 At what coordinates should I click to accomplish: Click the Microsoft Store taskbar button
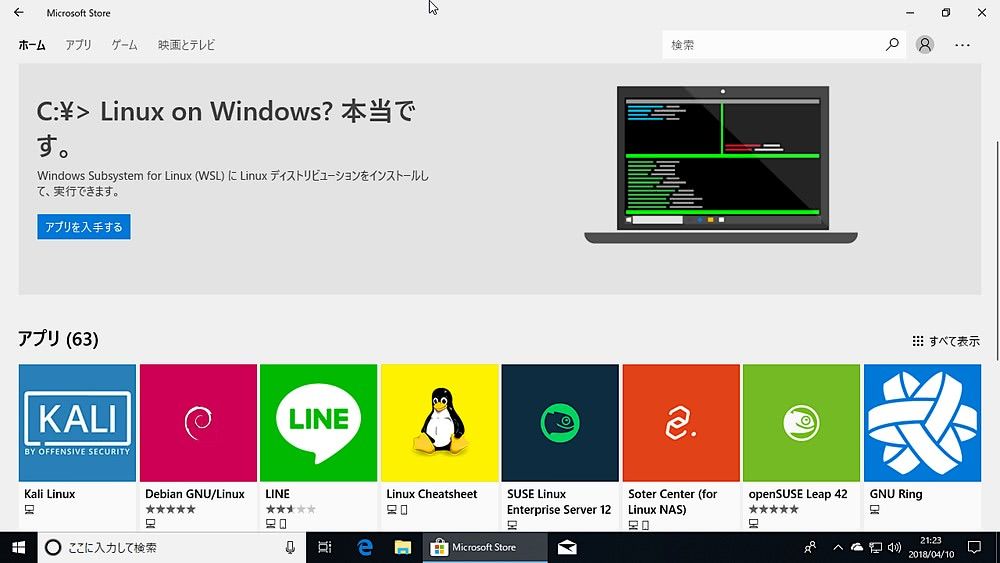(485, 547)
